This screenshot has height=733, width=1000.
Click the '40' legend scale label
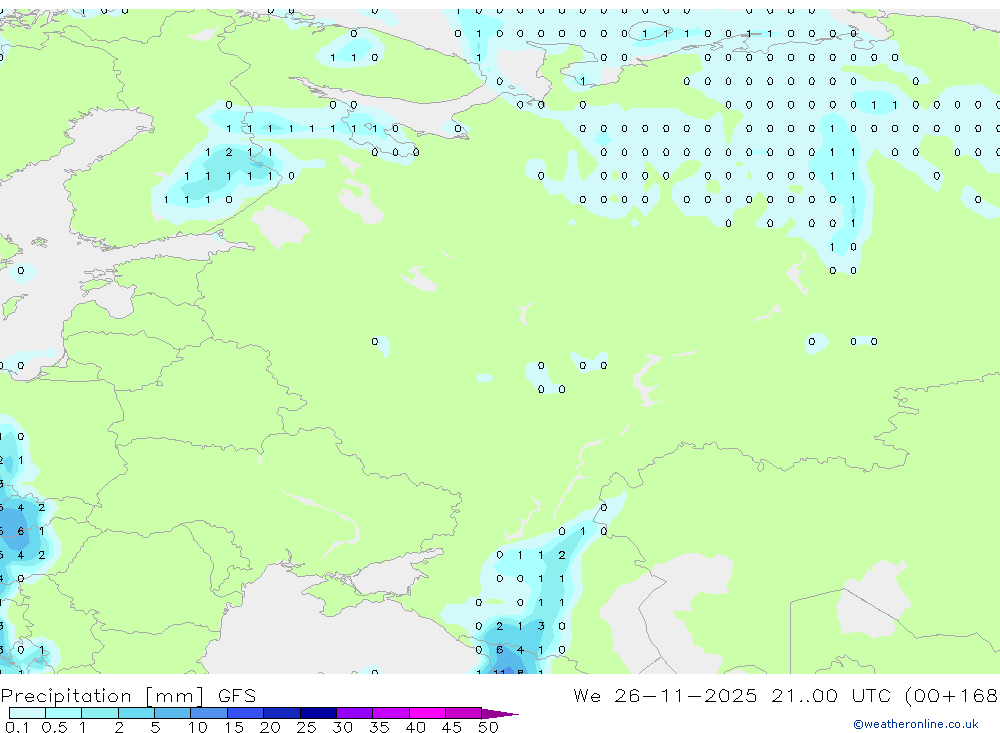coord(415,727)
